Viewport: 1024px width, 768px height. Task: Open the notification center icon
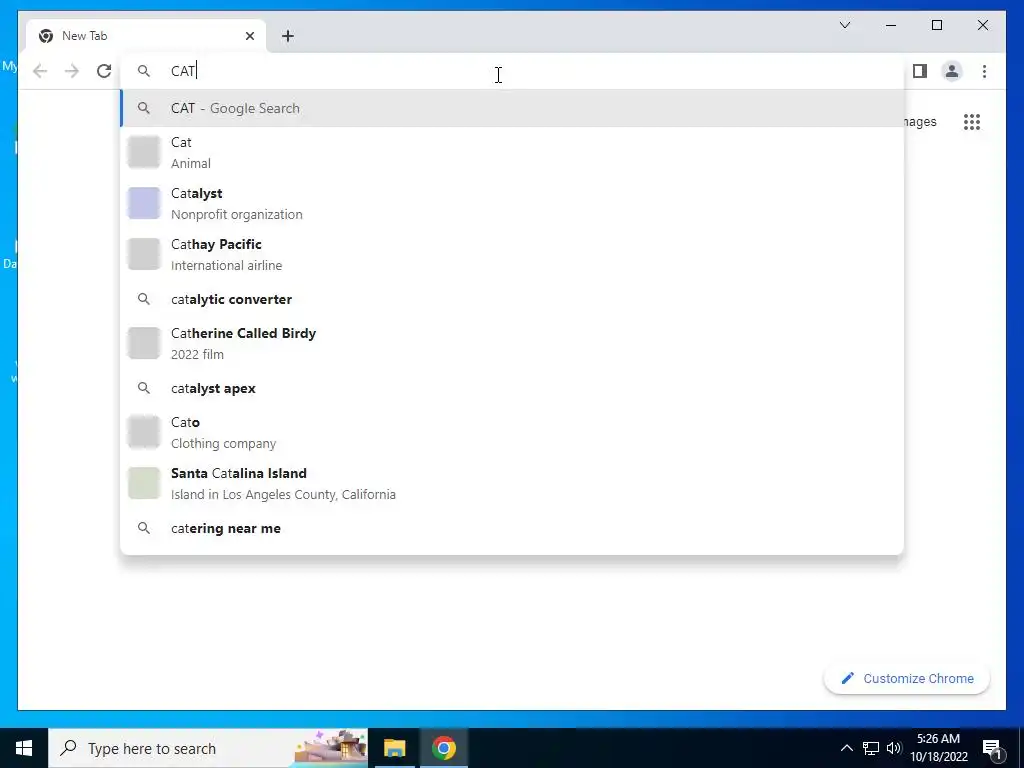(x=993, y=748)
